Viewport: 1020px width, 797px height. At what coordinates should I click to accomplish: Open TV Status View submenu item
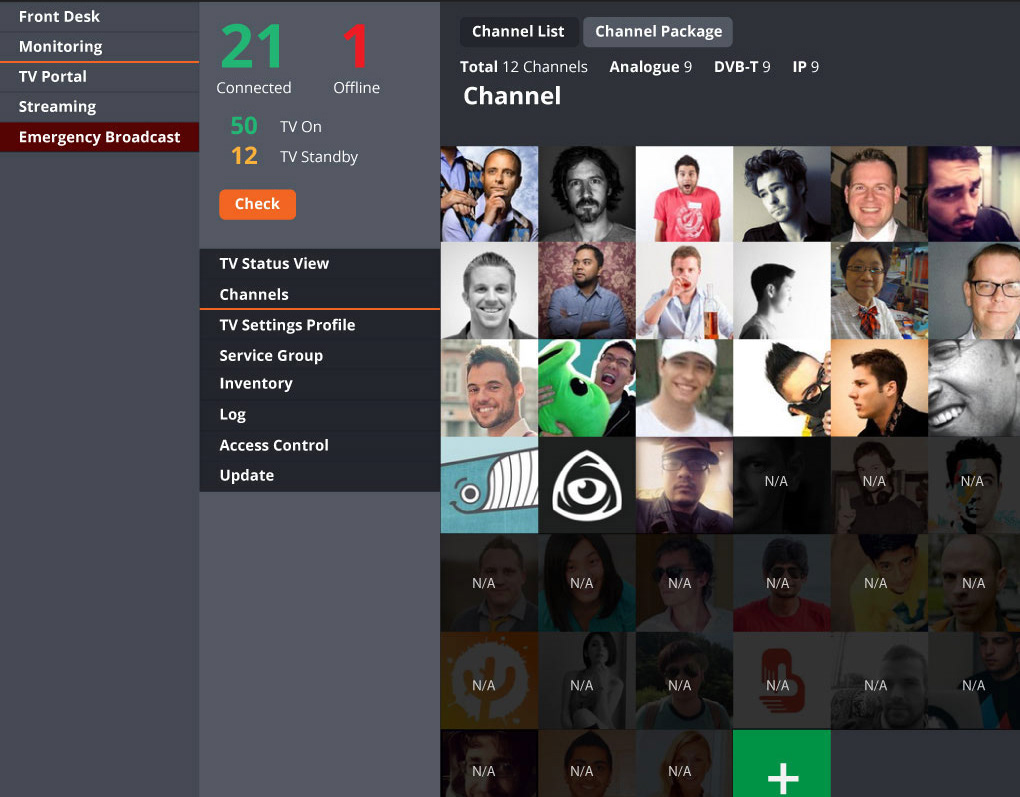(319, 263)
